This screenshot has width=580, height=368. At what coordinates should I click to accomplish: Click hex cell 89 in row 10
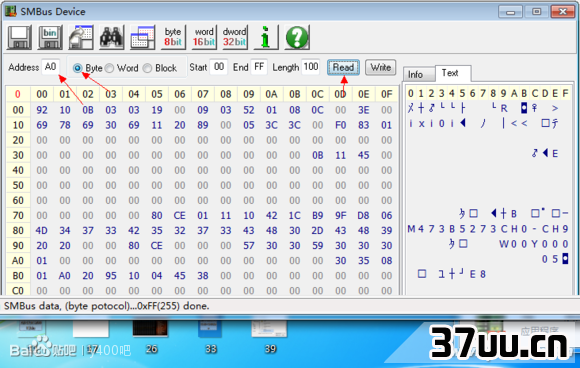pyautogui.click(x=203, y=125)
